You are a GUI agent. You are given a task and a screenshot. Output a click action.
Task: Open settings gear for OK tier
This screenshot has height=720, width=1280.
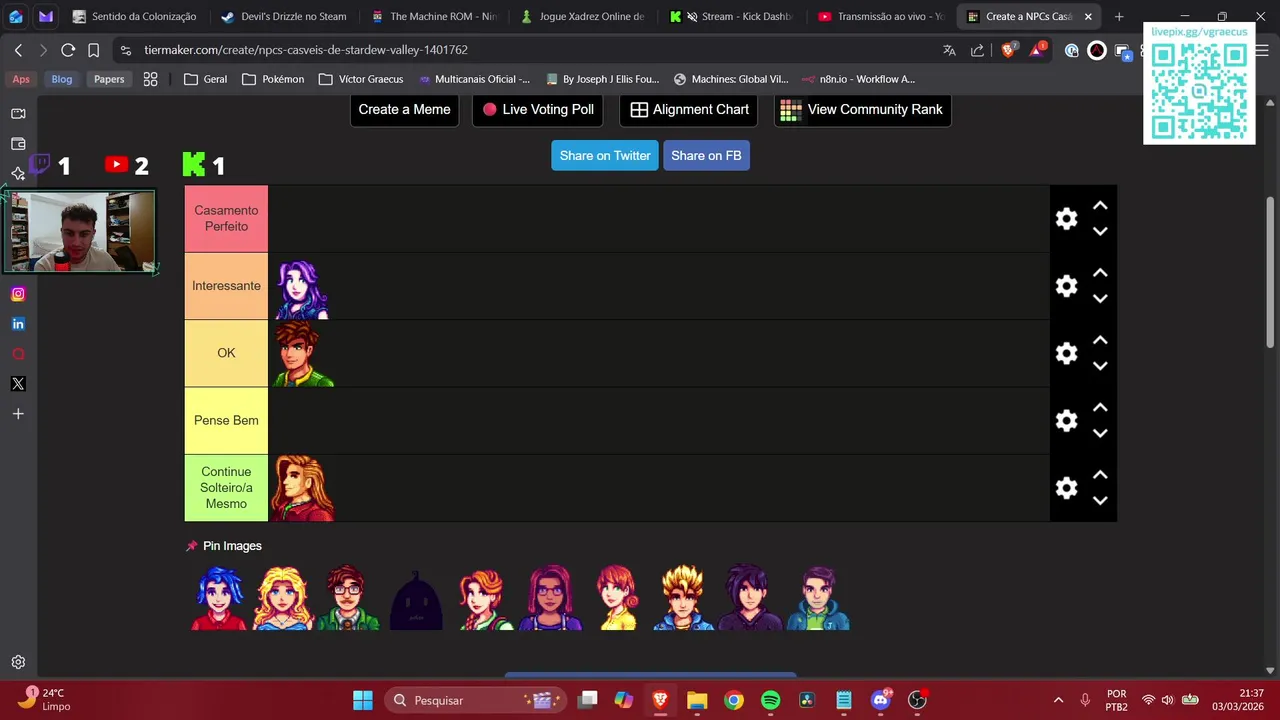pos(1067,353)
